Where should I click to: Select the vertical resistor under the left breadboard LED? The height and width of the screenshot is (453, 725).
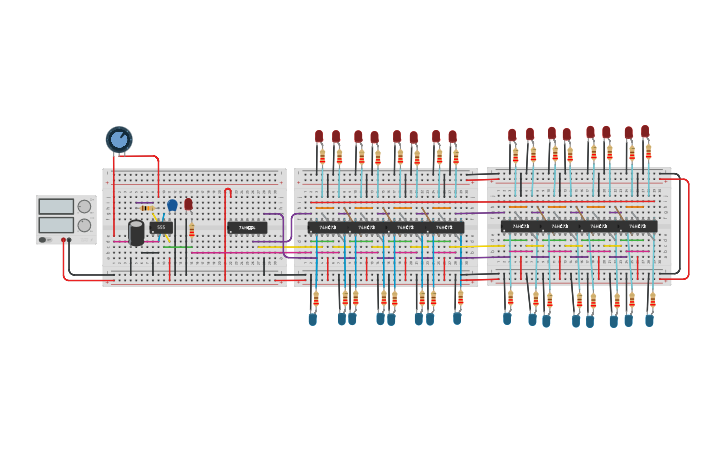(x=191, y=230)
